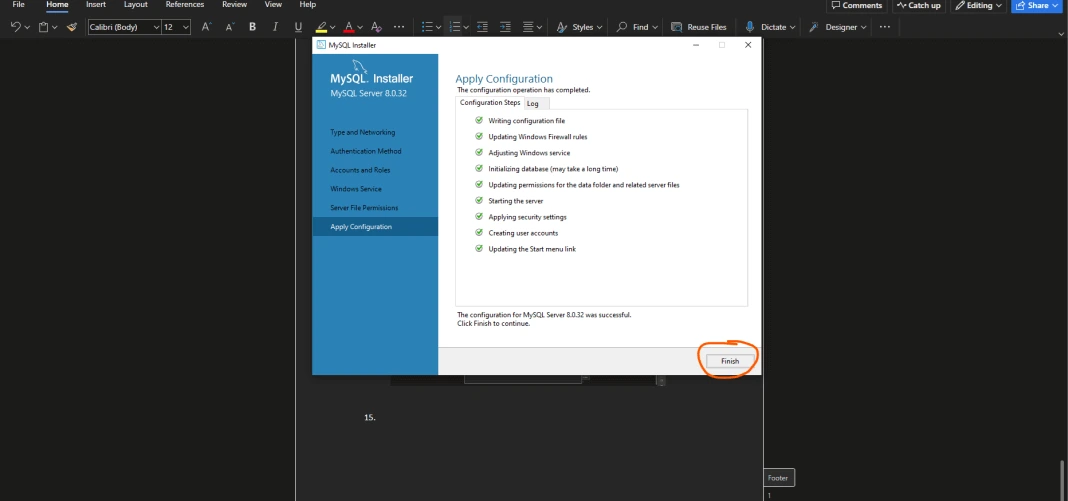Expand the numbering library arrow
The image size is (1068, 501).
tap(467, 27)
